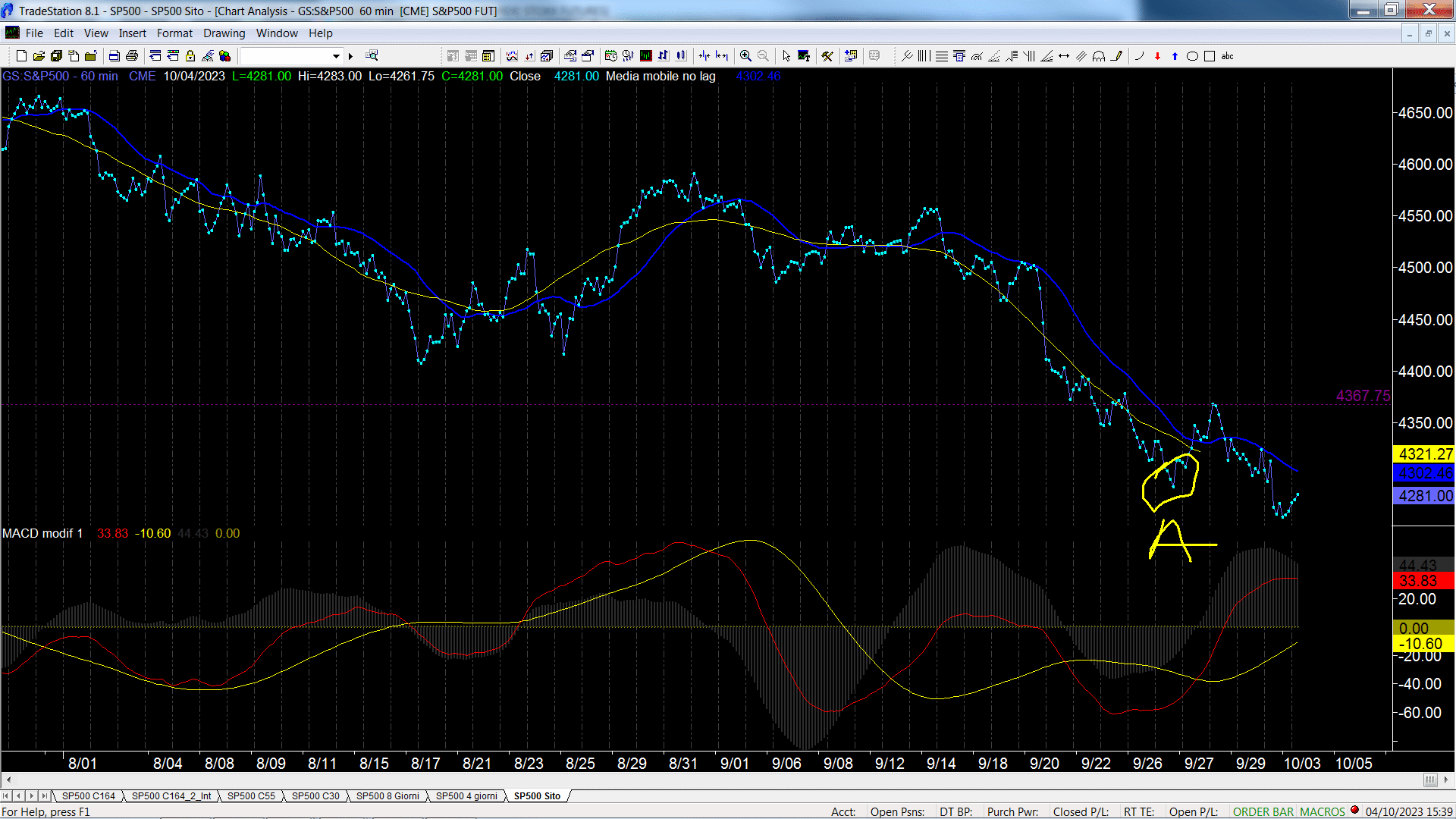Select the Pointer arrow tool

(786, 56)
